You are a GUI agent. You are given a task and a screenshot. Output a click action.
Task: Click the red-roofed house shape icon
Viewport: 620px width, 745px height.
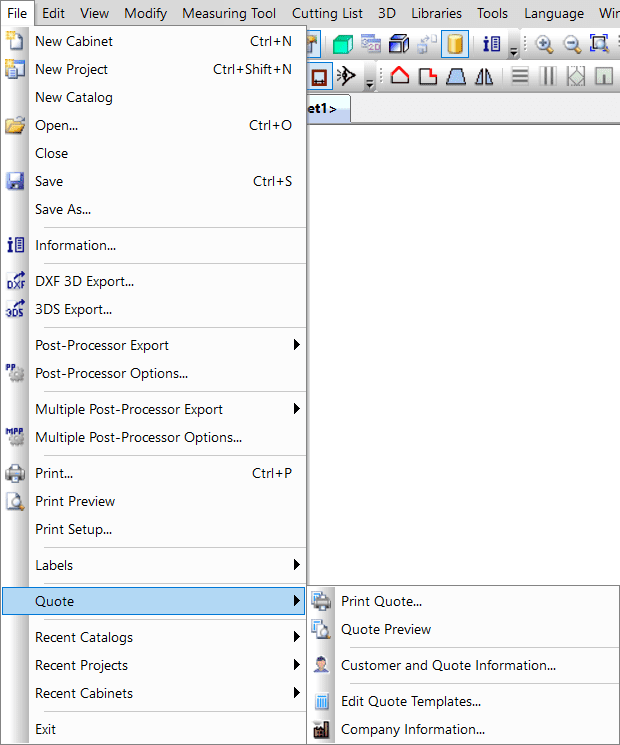[x=400, y=76]
